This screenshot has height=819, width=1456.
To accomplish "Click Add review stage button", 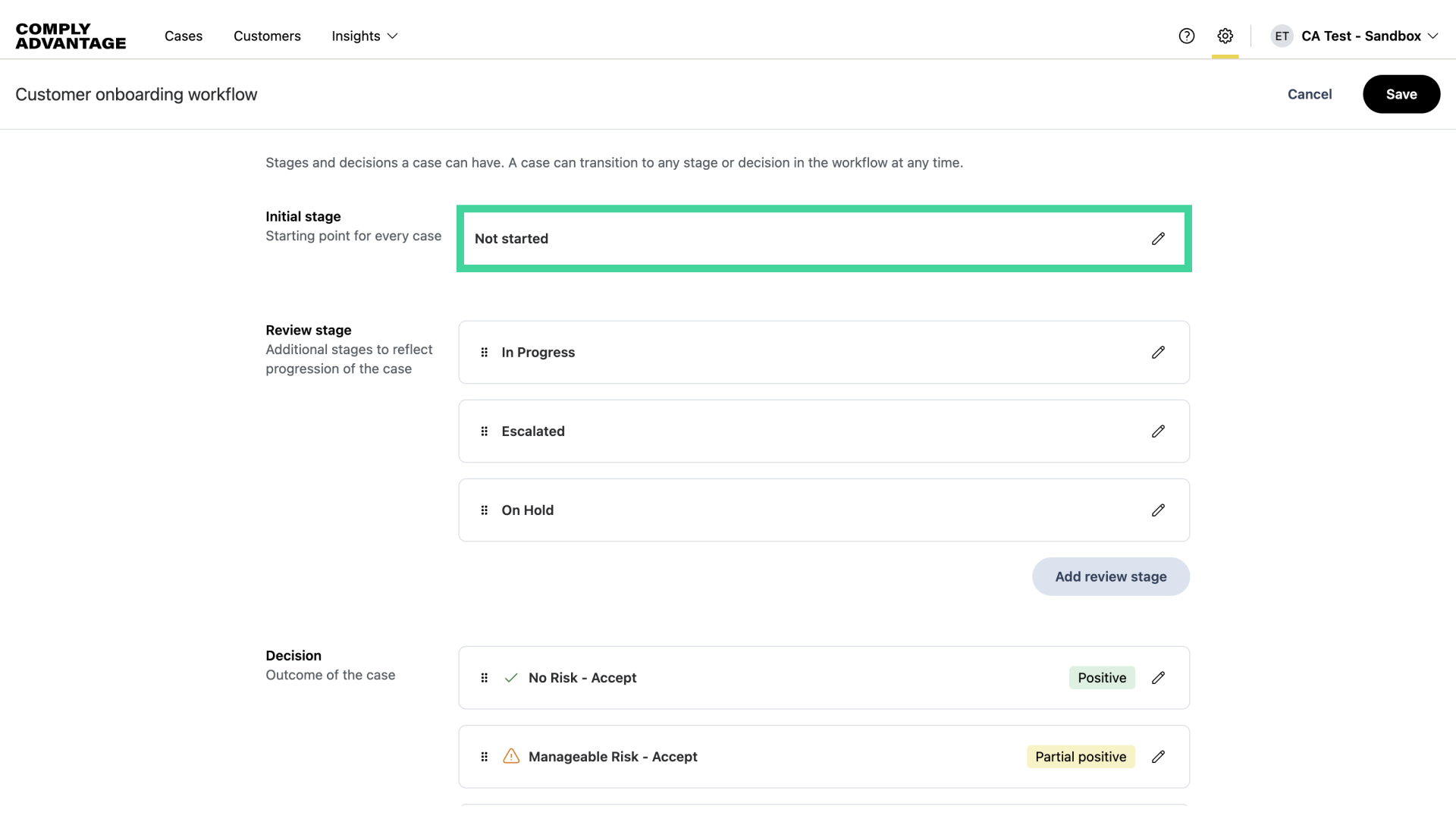I will (1111, 577).
